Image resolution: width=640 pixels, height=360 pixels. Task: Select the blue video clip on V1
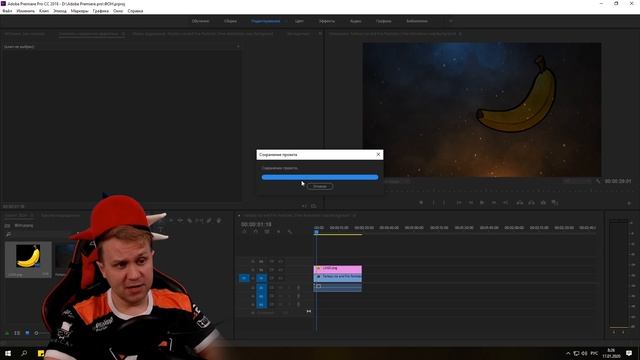(x=338, y=278)
